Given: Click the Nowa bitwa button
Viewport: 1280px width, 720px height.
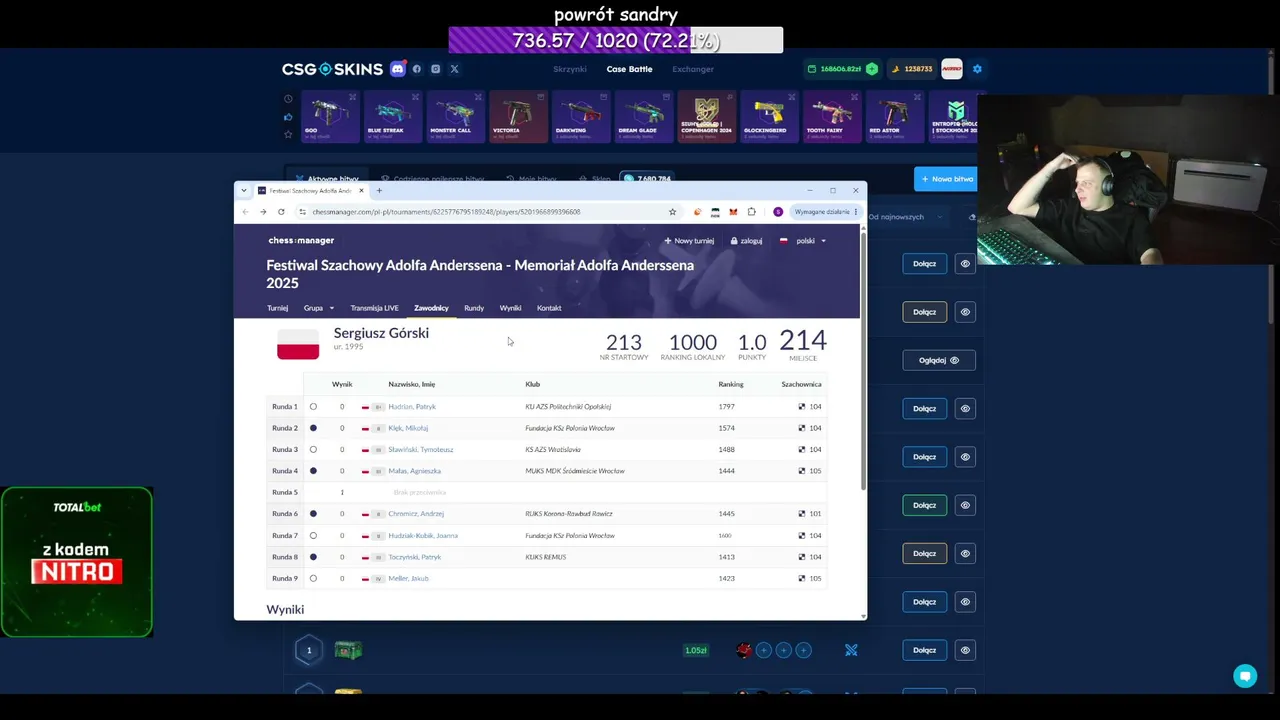Looking at the screenshot, I should tap(946, 179).
